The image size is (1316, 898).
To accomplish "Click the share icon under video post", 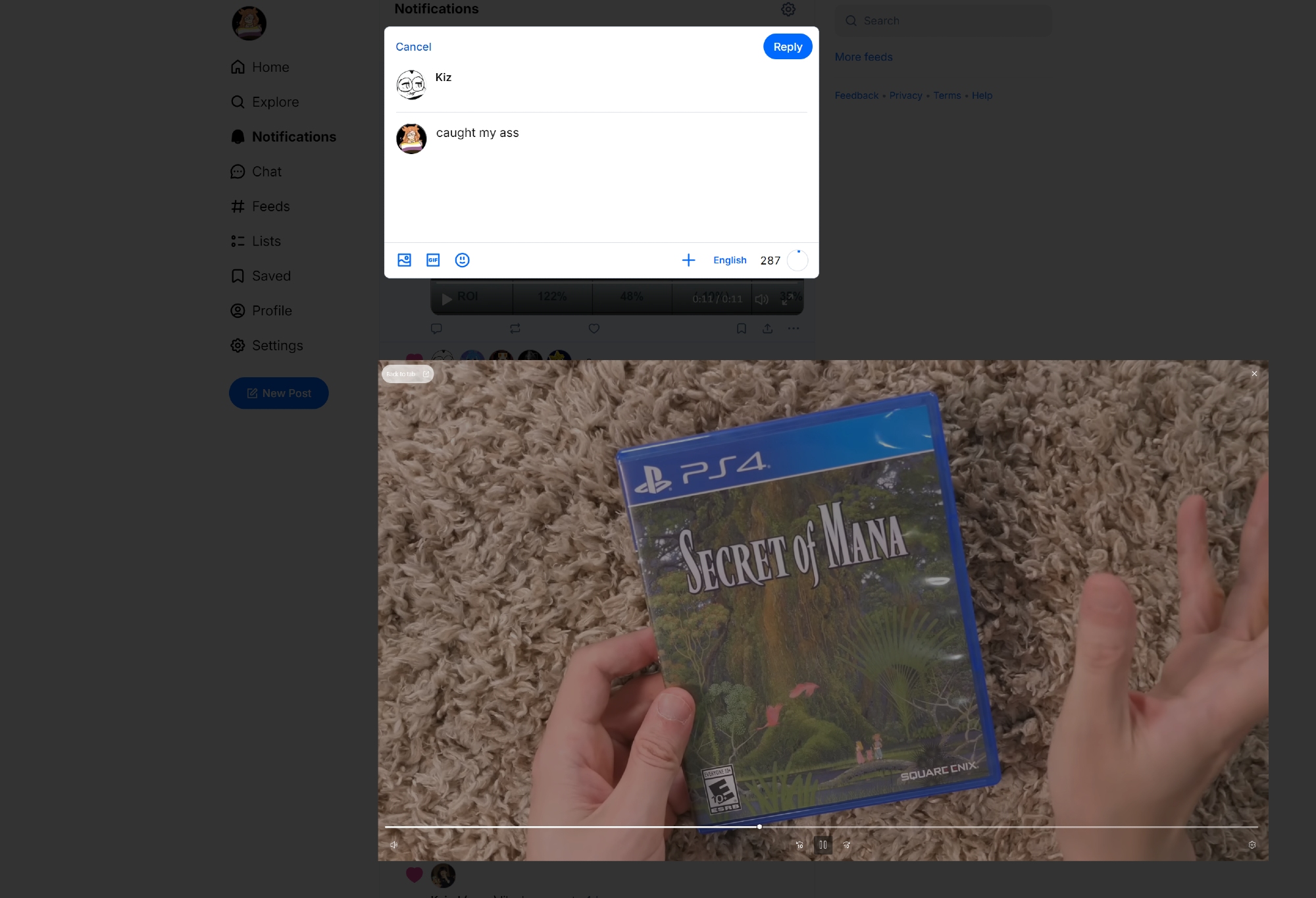I will [x=767, y=329].
